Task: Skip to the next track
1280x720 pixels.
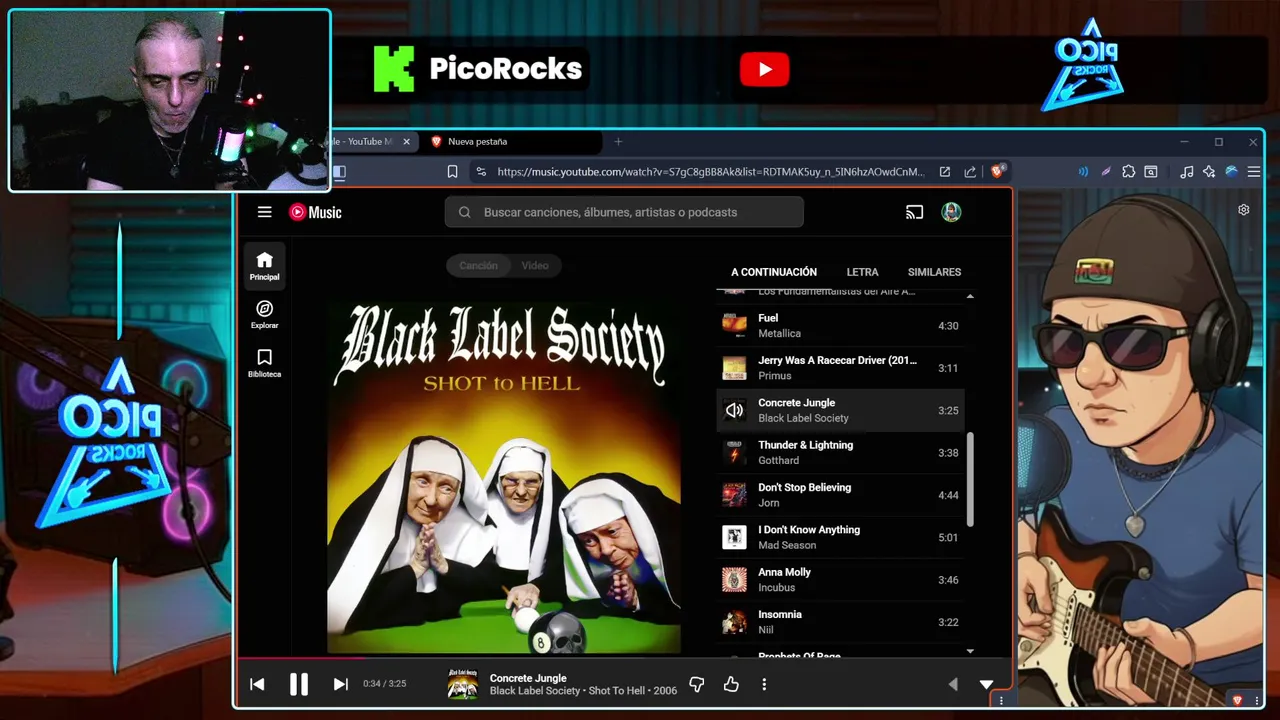Action: tap(340, 684)
